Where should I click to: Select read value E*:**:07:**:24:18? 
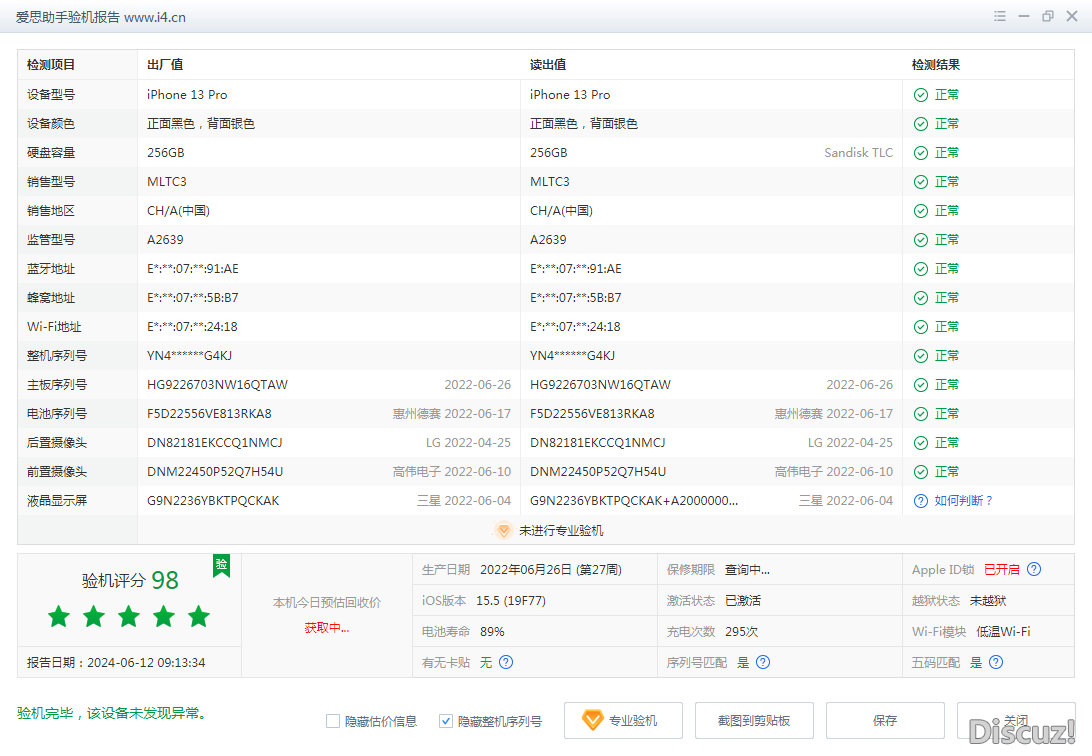[575, 327]
